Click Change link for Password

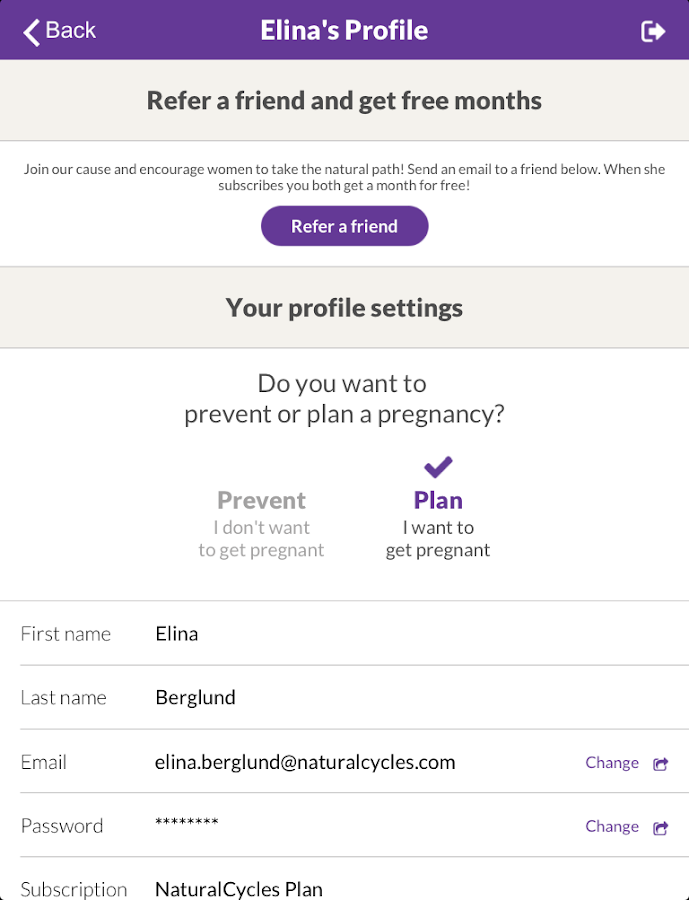pos(612,827)
